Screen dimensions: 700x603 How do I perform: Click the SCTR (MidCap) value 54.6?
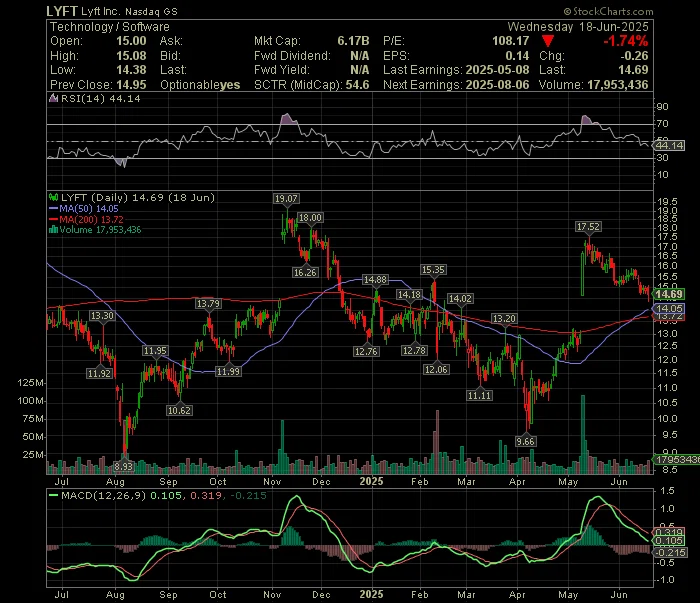click(x=357, y=85)
